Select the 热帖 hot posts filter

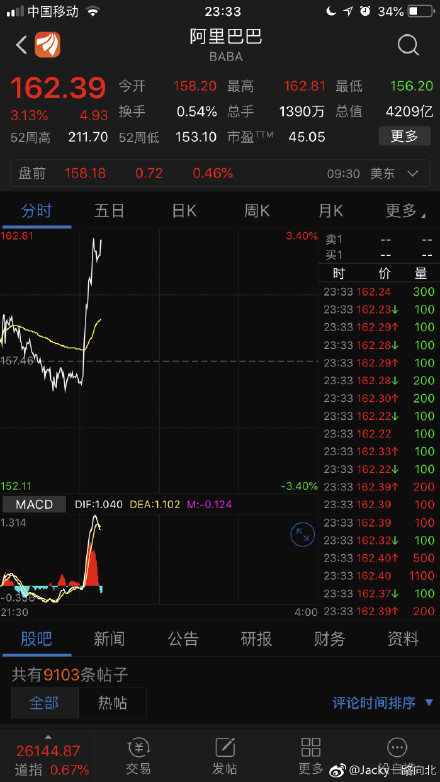[112, 703]
